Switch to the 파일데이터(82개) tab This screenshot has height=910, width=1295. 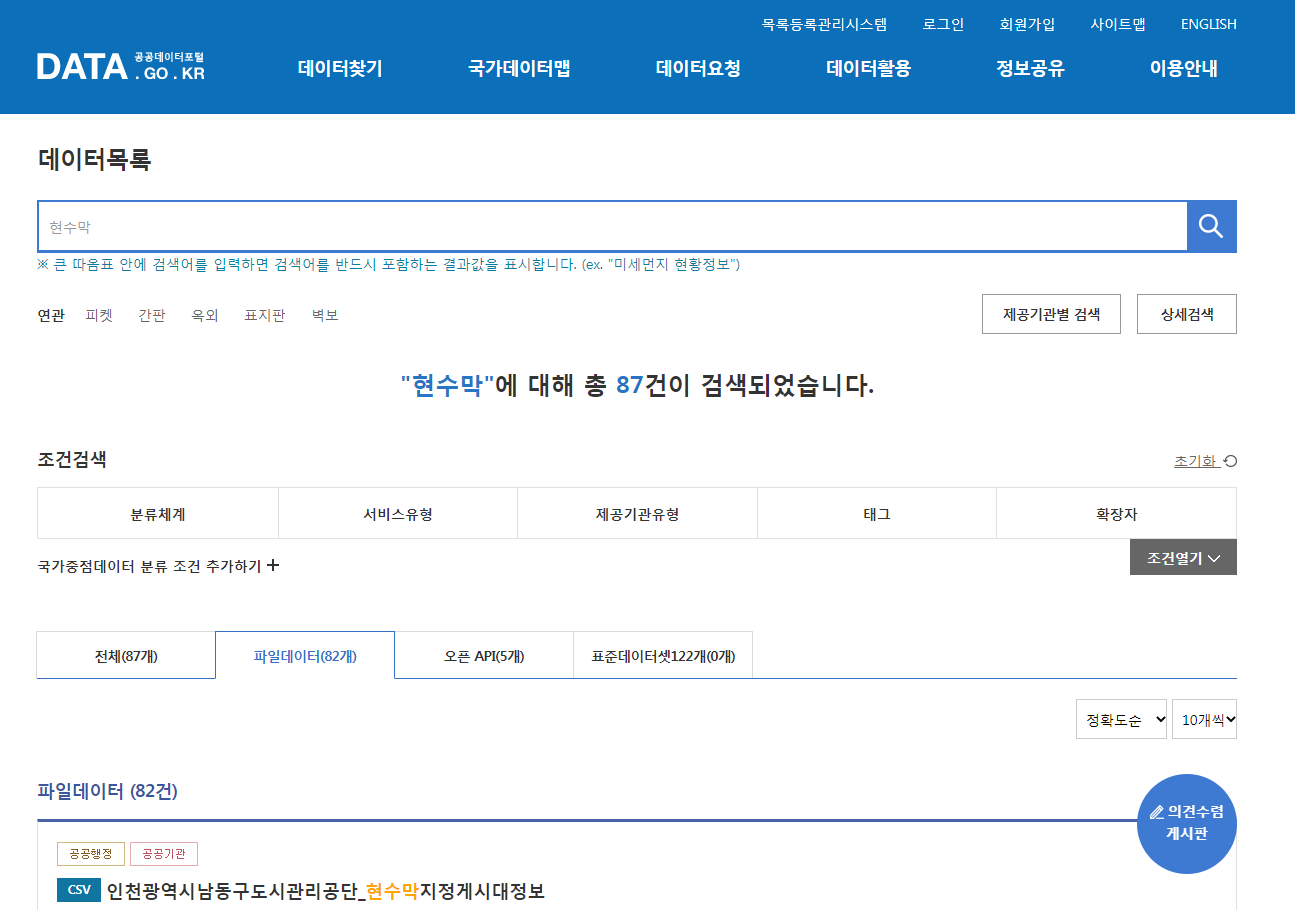[305, 656]
